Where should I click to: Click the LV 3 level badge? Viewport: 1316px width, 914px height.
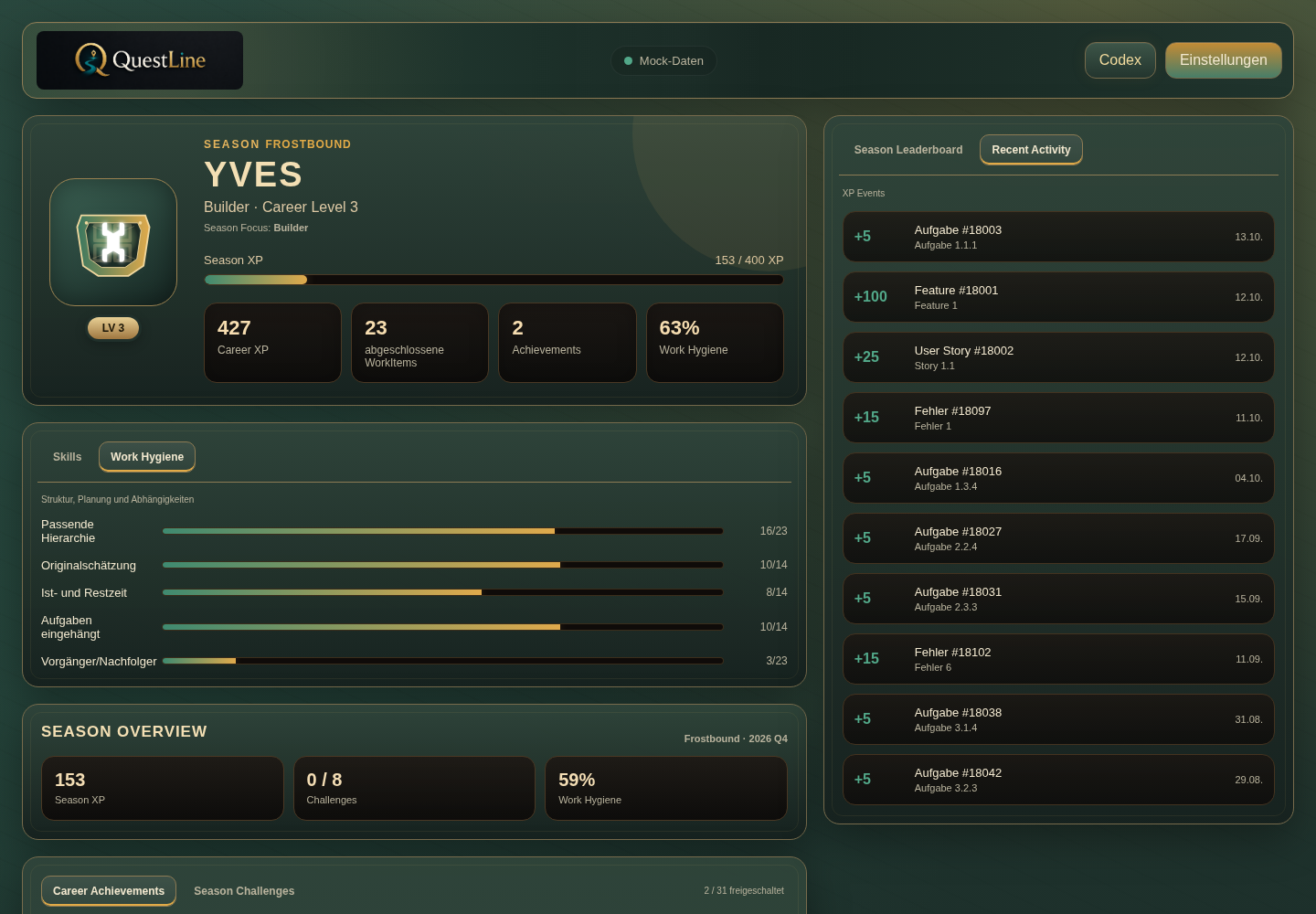click(113, 328)
